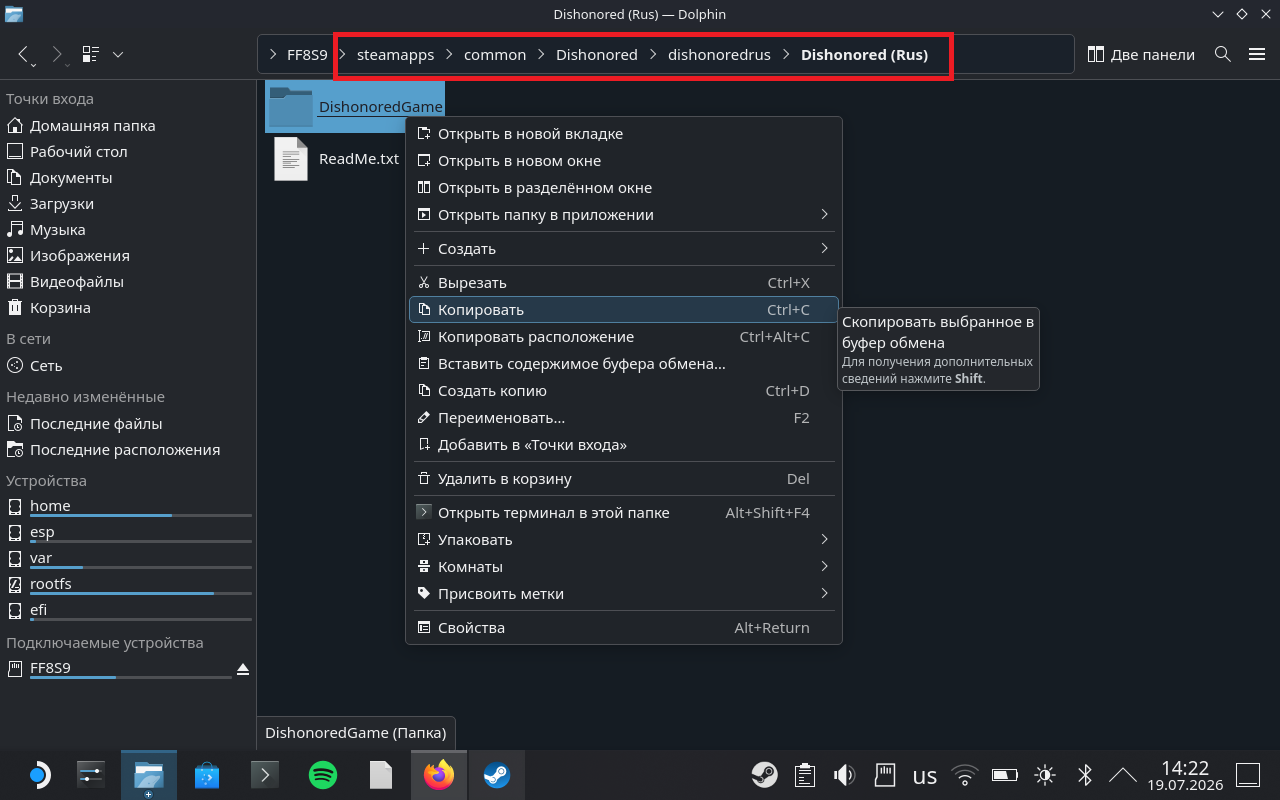1280x800 pixels.
Task: Choose «Переименовать…» from the menu
Action: [x=624, y=418]
